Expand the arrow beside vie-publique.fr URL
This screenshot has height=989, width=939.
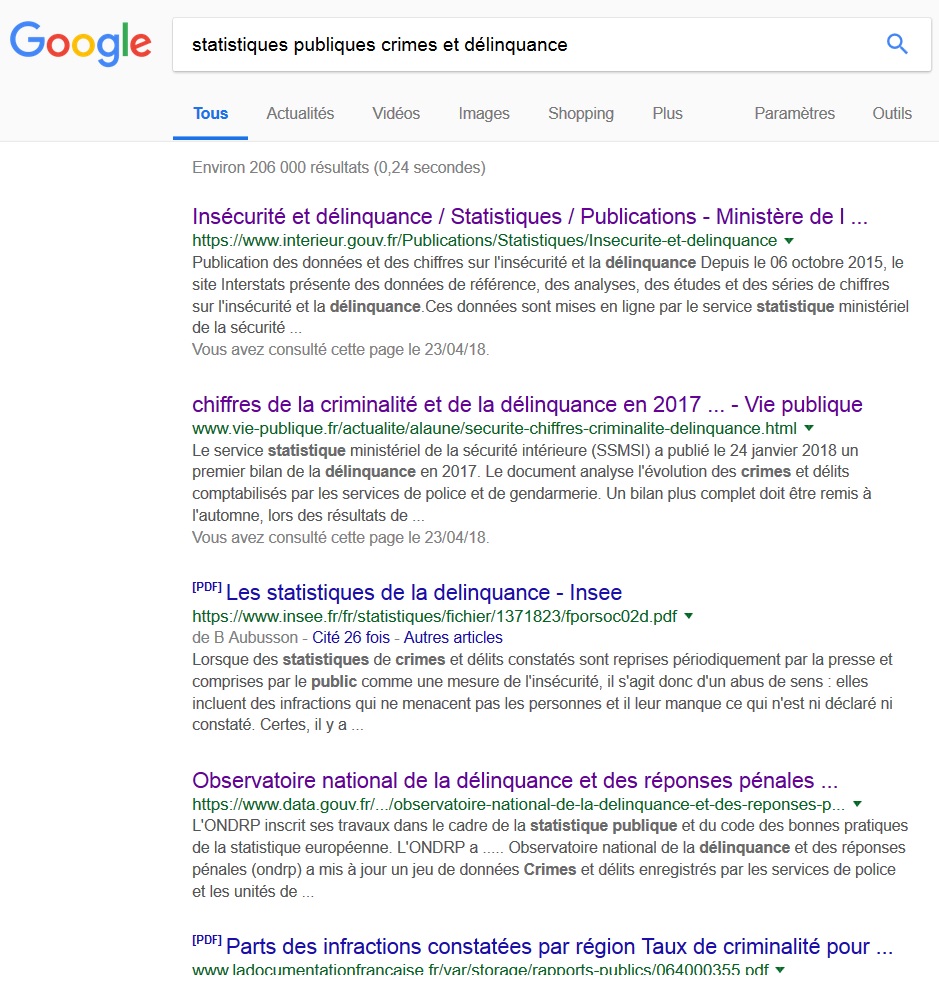[809, 428]
